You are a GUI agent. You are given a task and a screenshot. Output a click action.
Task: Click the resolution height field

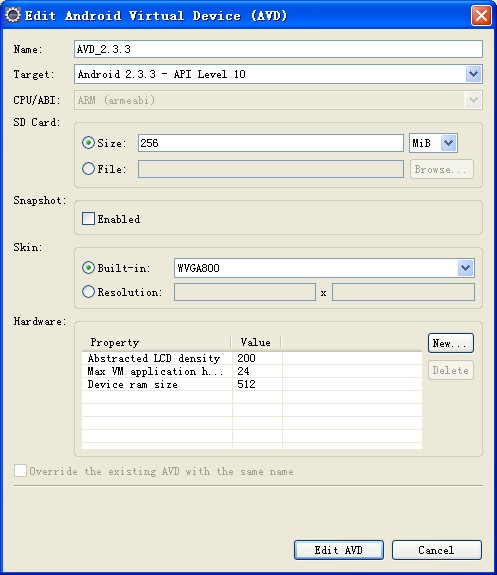pyautogui.click(x=403, y=292)
